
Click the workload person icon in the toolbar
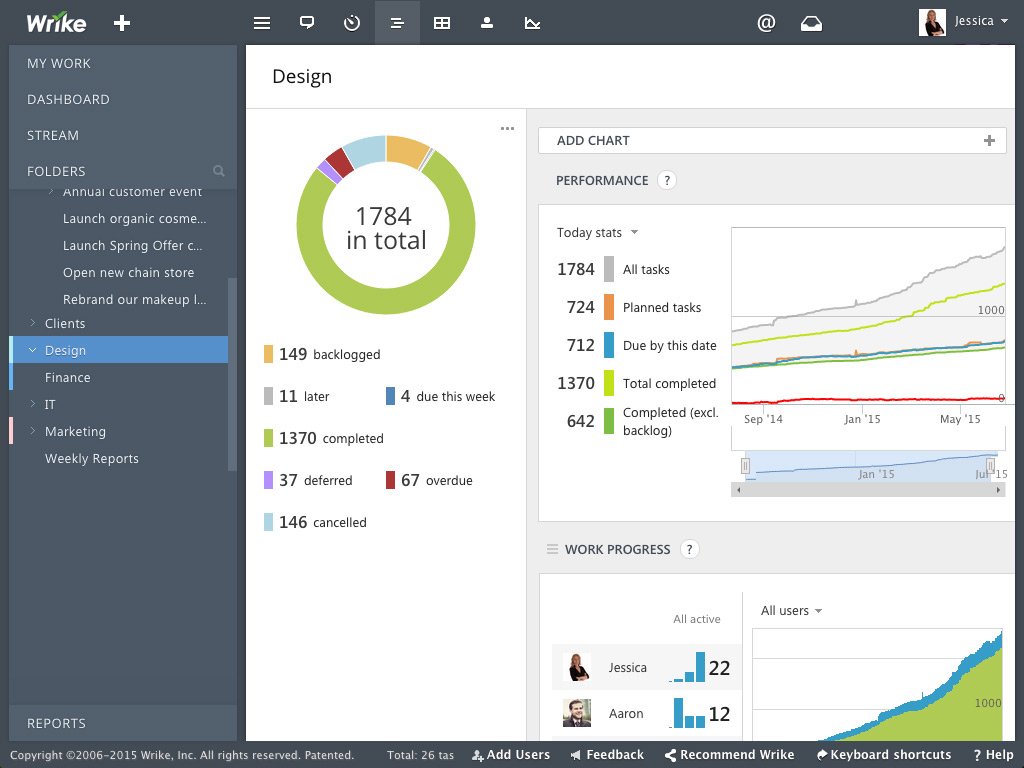click(487, 22)
